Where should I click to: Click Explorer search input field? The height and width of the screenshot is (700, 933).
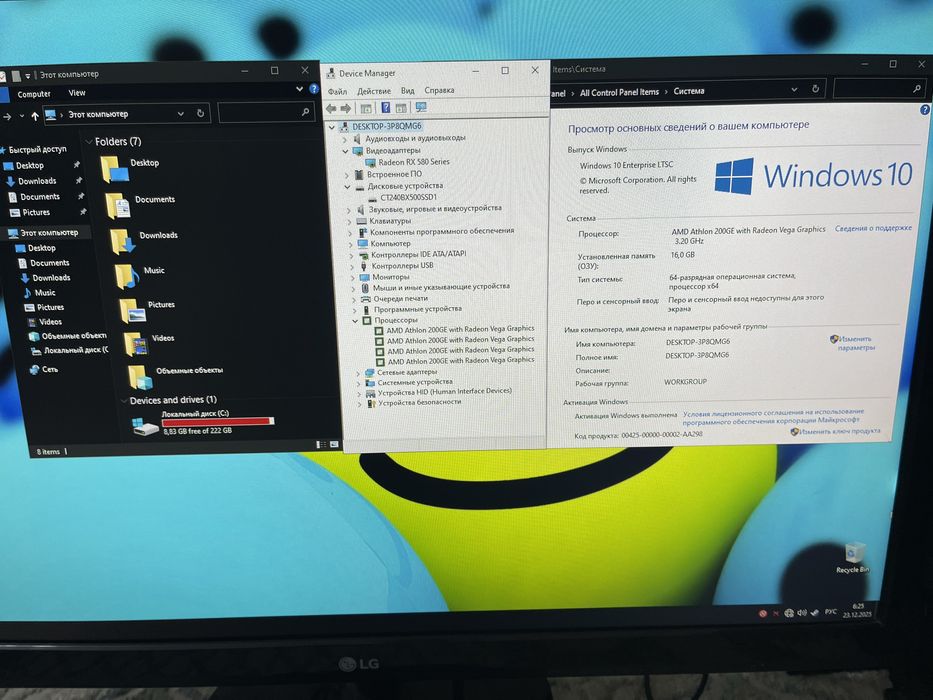pyautogui.click(x=266, y=112)
